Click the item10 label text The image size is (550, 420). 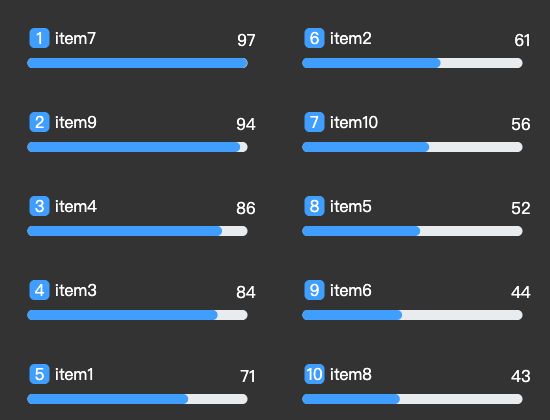[x=354, y=122]
